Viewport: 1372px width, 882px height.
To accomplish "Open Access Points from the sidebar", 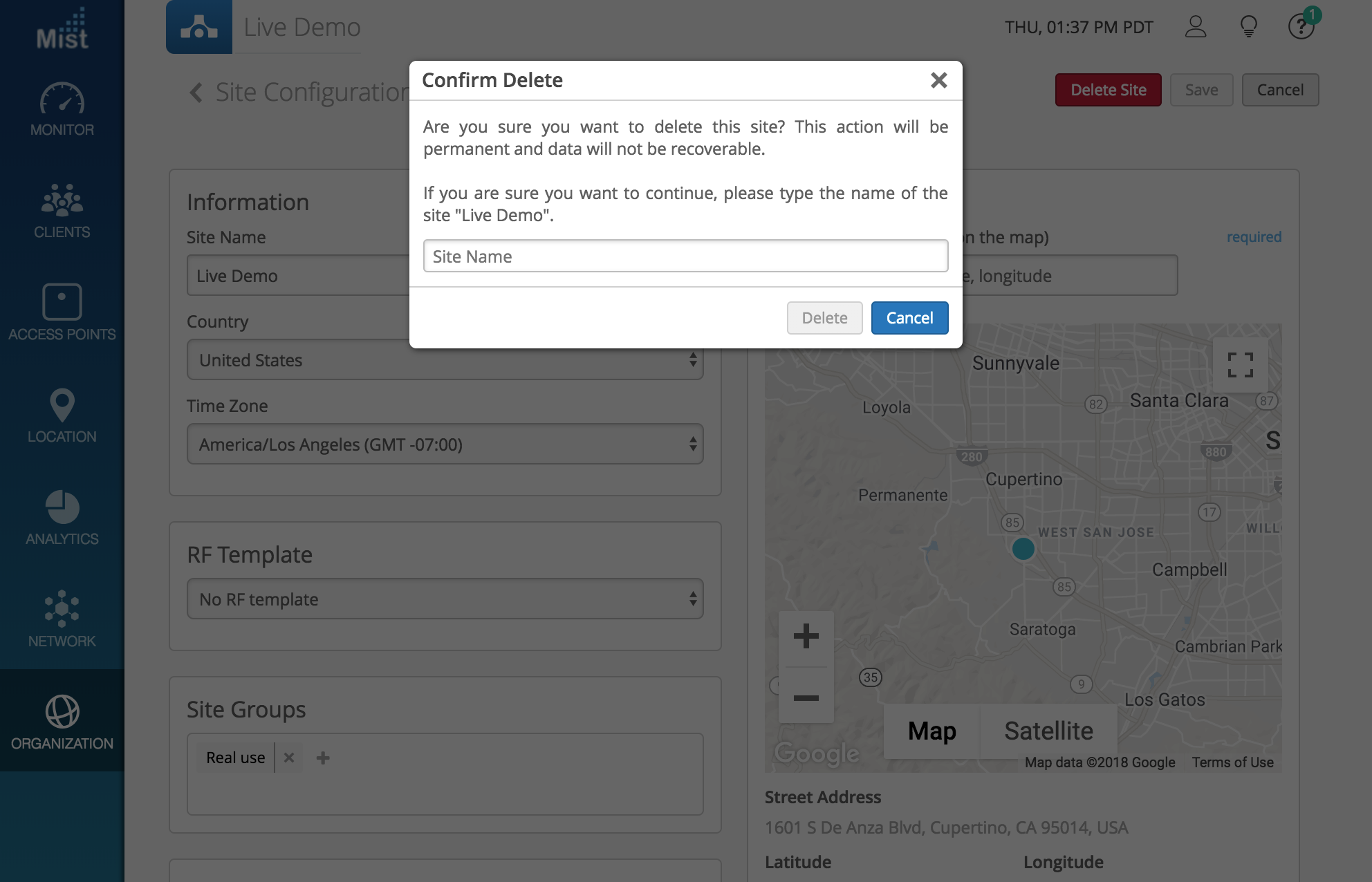I will [x=62, y=312].
